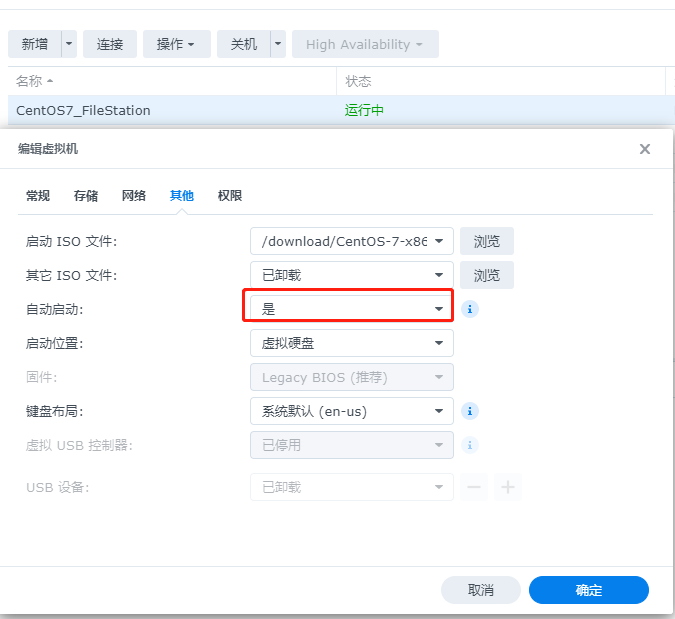Open the dropdown arrow next to 新增
This screenshot has height=619, width=675.
click(x=69, y=44)
